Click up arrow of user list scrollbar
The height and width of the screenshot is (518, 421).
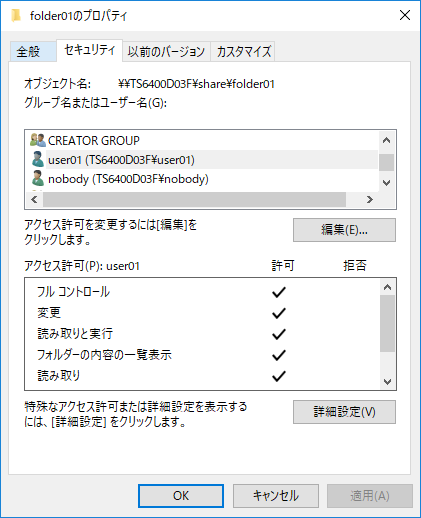[387, 140]
